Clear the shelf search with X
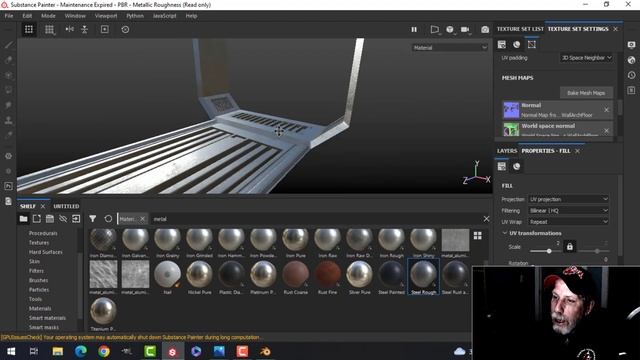 (x=486, y=219)
